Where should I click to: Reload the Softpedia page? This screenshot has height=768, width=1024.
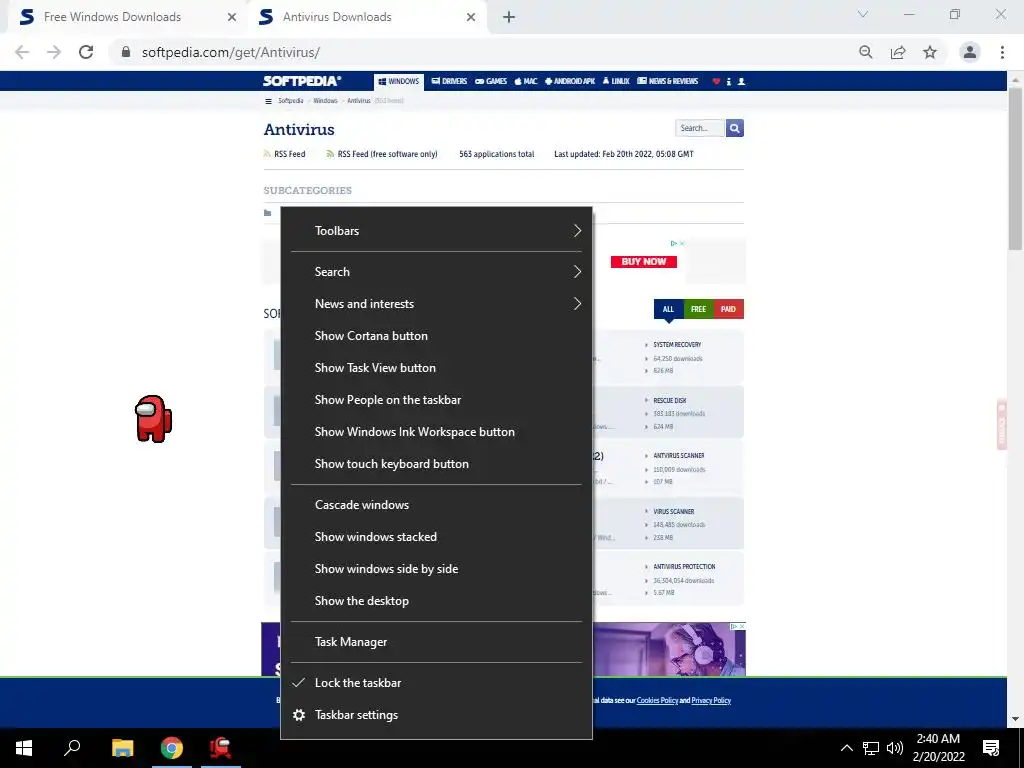pyautogui.click(x=86, y=52)
